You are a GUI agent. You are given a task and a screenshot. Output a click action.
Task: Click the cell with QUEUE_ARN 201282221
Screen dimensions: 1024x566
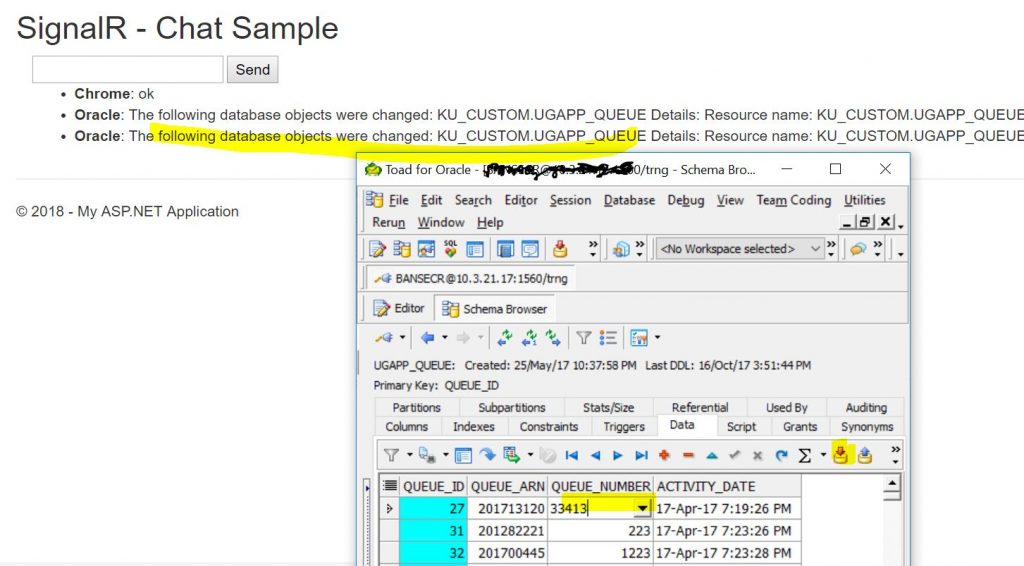coord(507,531)
